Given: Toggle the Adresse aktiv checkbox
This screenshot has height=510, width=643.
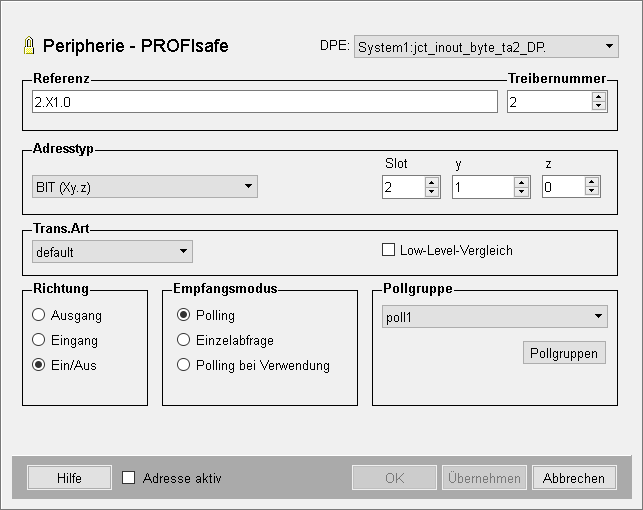Looking at the screenshot, I should (x=128, y=478).
